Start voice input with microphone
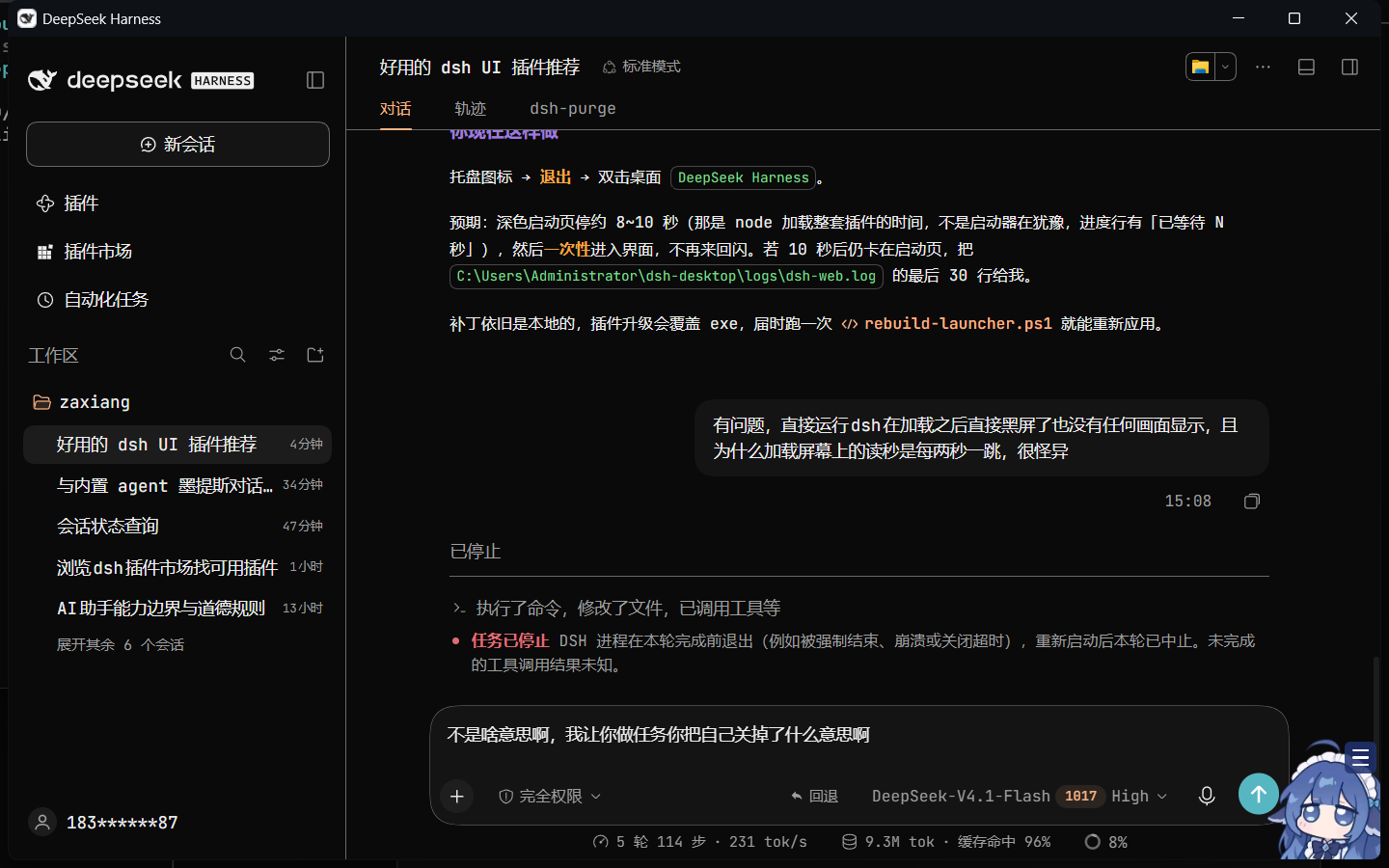Image resolution: width=1389 pixels, height=868 pixels. click(x=1207, y=796)
